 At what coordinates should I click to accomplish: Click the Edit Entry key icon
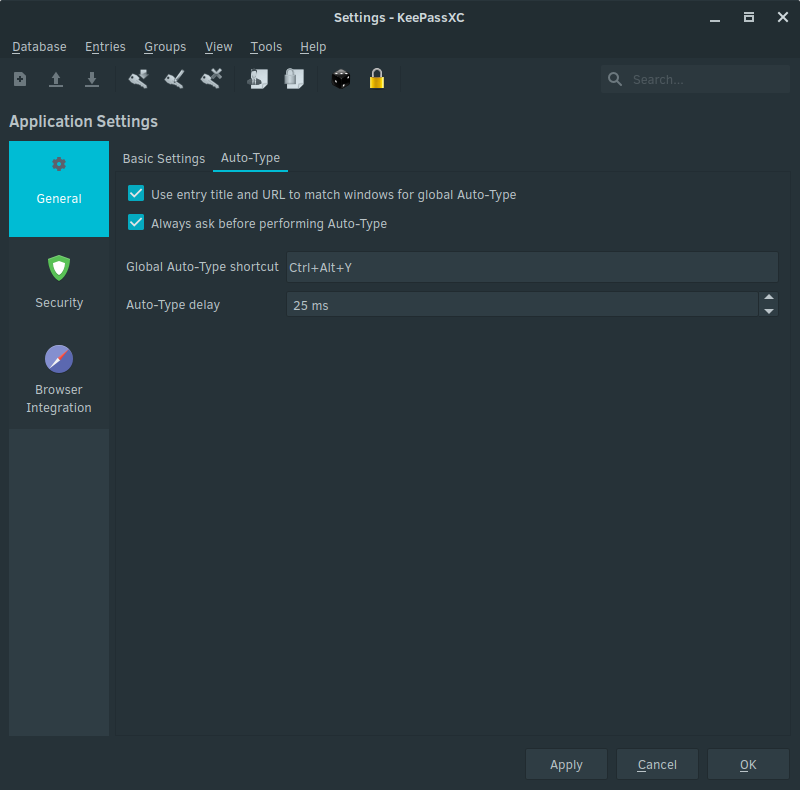click(174, 79)
